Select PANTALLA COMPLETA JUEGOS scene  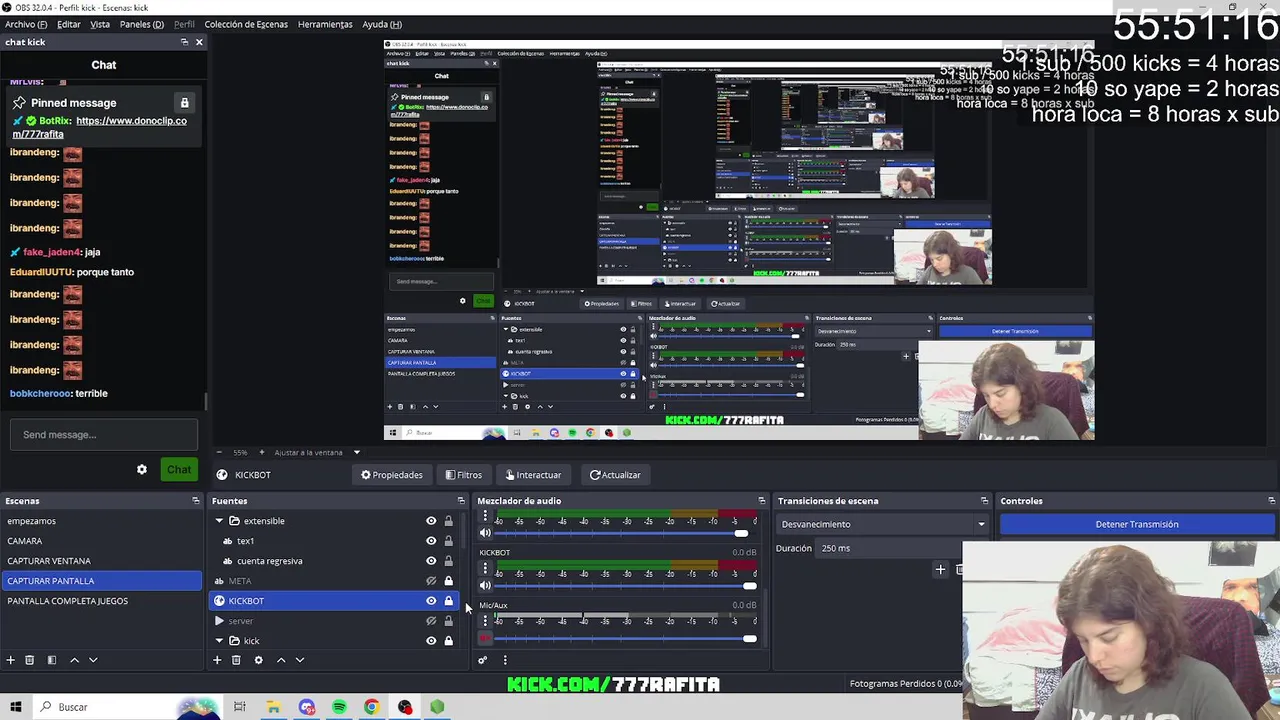point(101,601)
